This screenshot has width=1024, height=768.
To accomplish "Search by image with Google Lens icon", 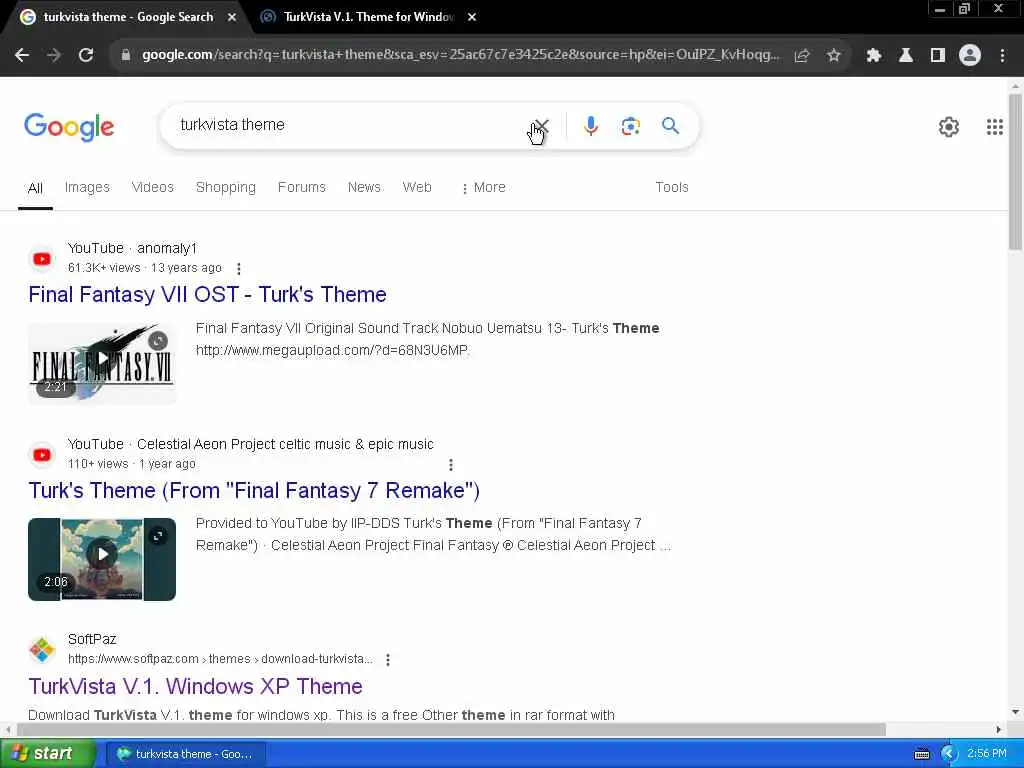I will coord(630,125).
